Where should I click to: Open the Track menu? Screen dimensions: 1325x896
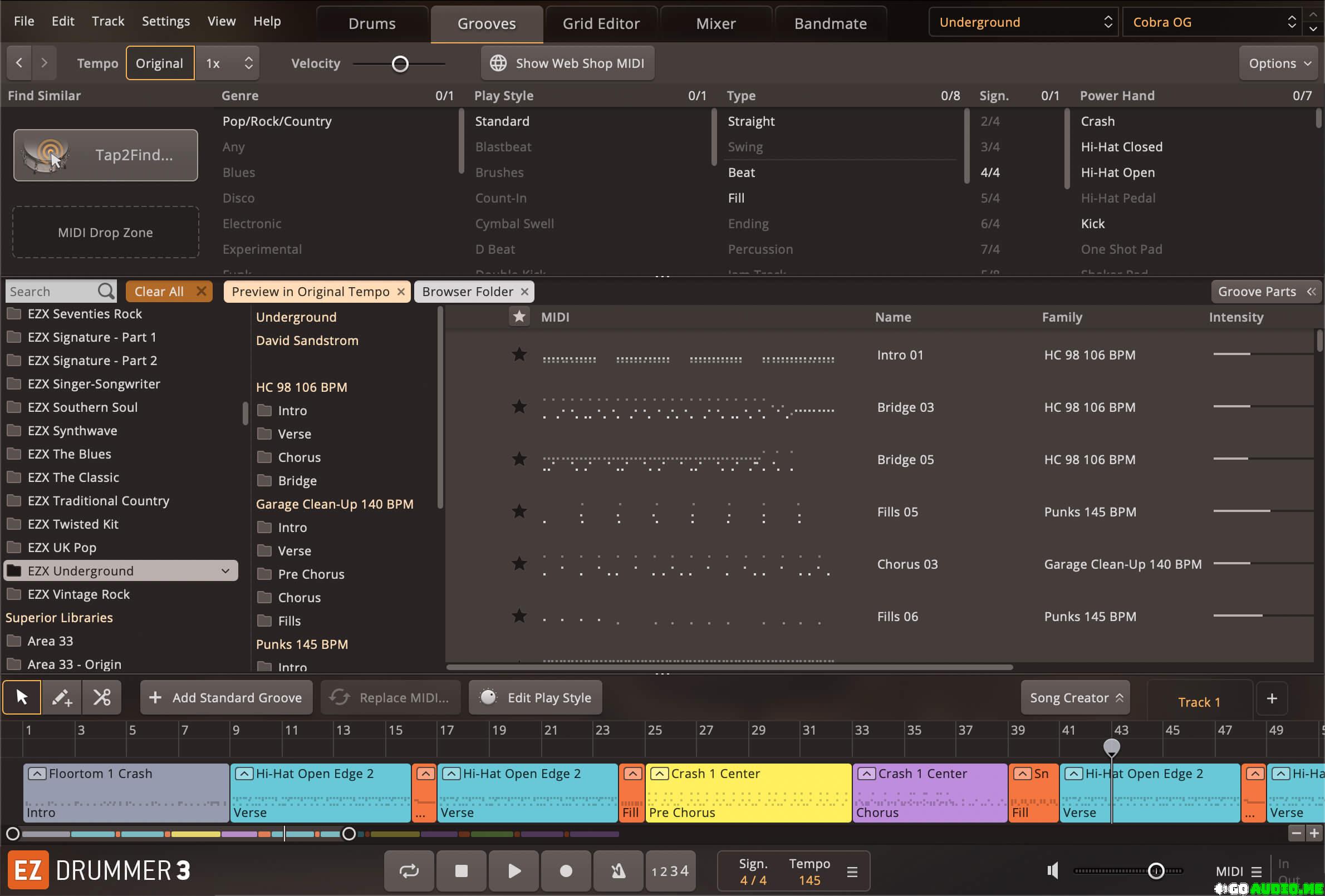(108, 21)
